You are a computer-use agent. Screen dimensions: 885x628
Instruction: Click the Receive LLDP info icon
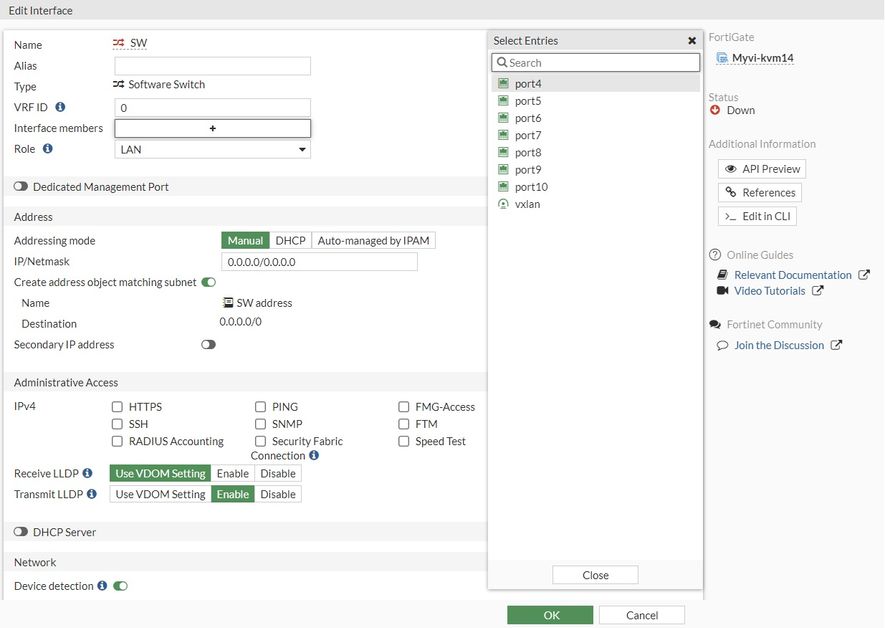click(x=88, y=473)
